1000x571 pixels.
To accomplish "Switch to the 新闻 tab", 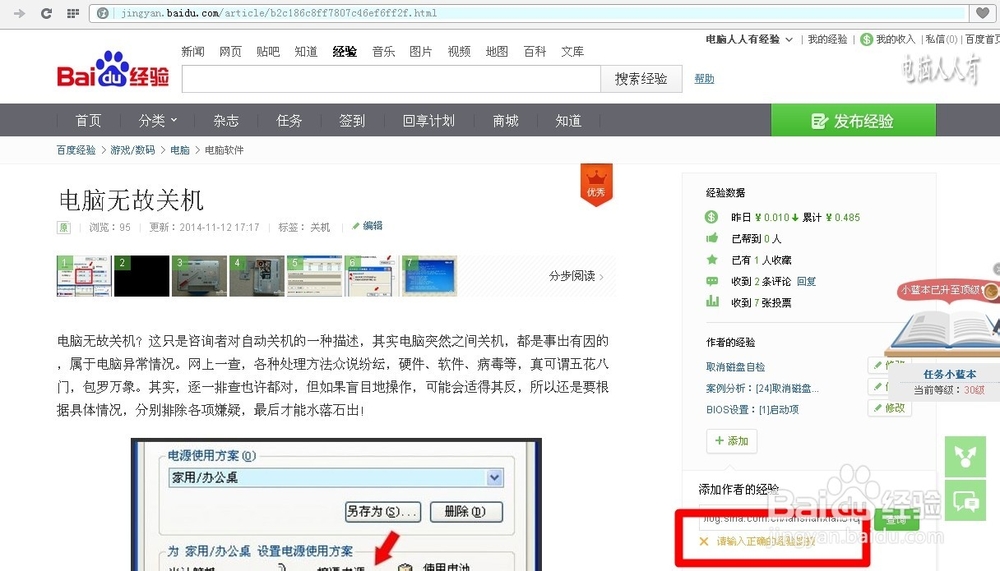I will (x=193, y=52).
